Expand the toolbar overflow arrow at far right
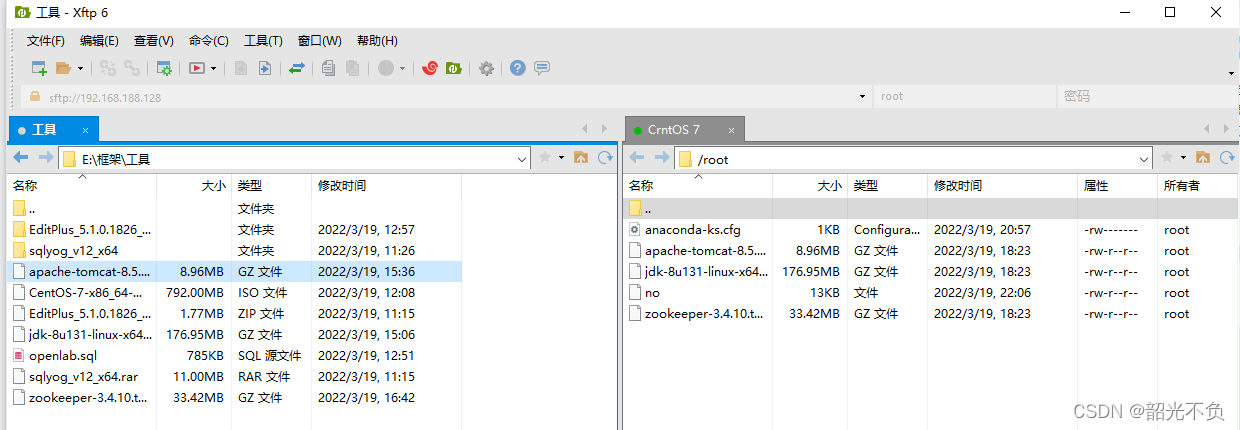Image resolution: width=1240 pixels, height=430 pixels. pyautogui.click(x=1231, y=72)
